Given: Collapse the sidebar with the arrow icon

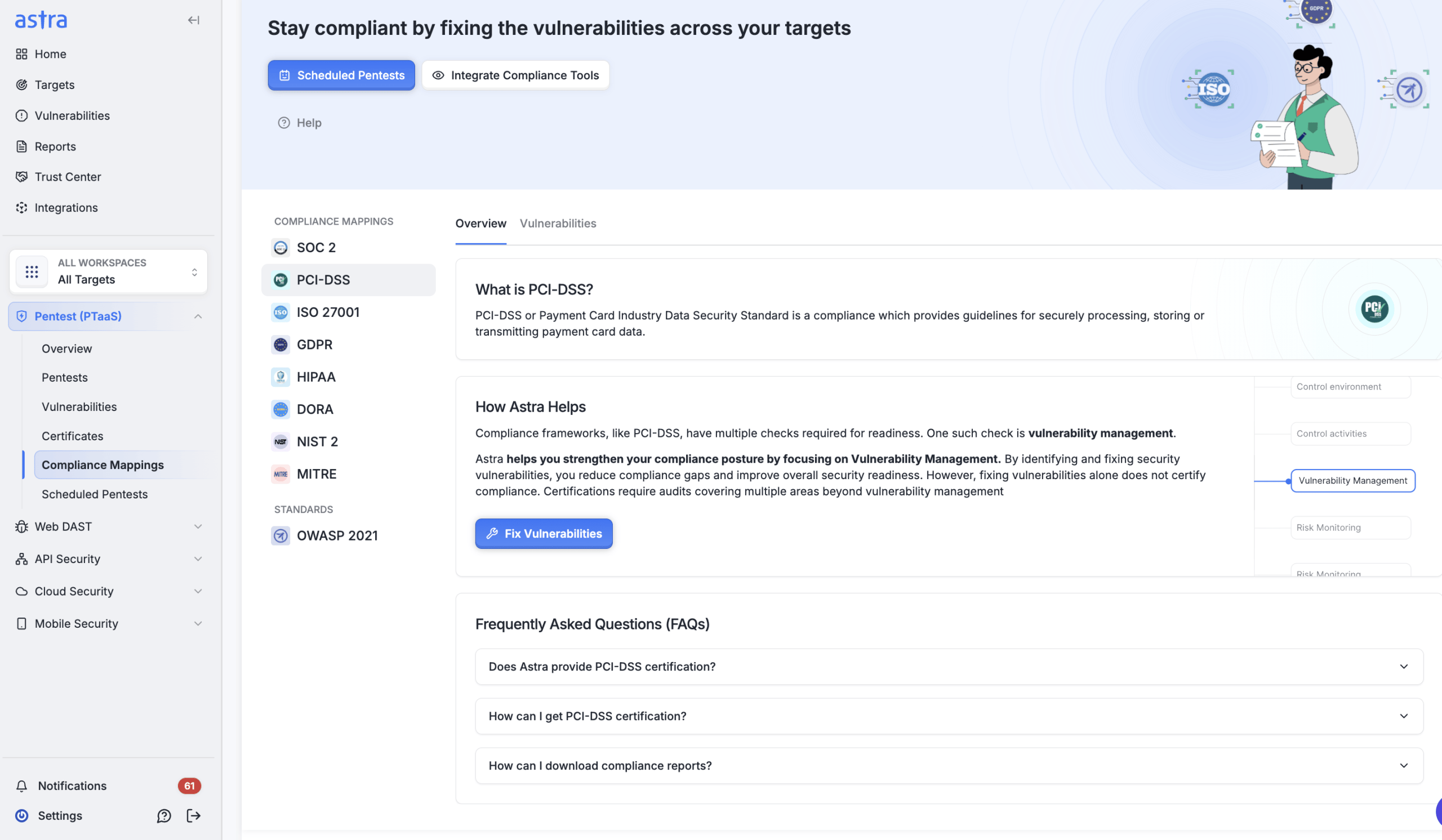Looking at the screenshot, I should pyautogui.click(x=193, y=20).
